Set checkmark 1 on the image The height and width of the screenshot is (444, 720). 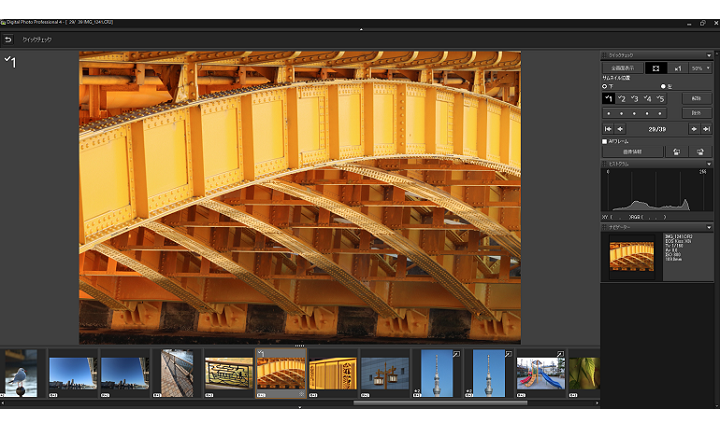[608, 98]
